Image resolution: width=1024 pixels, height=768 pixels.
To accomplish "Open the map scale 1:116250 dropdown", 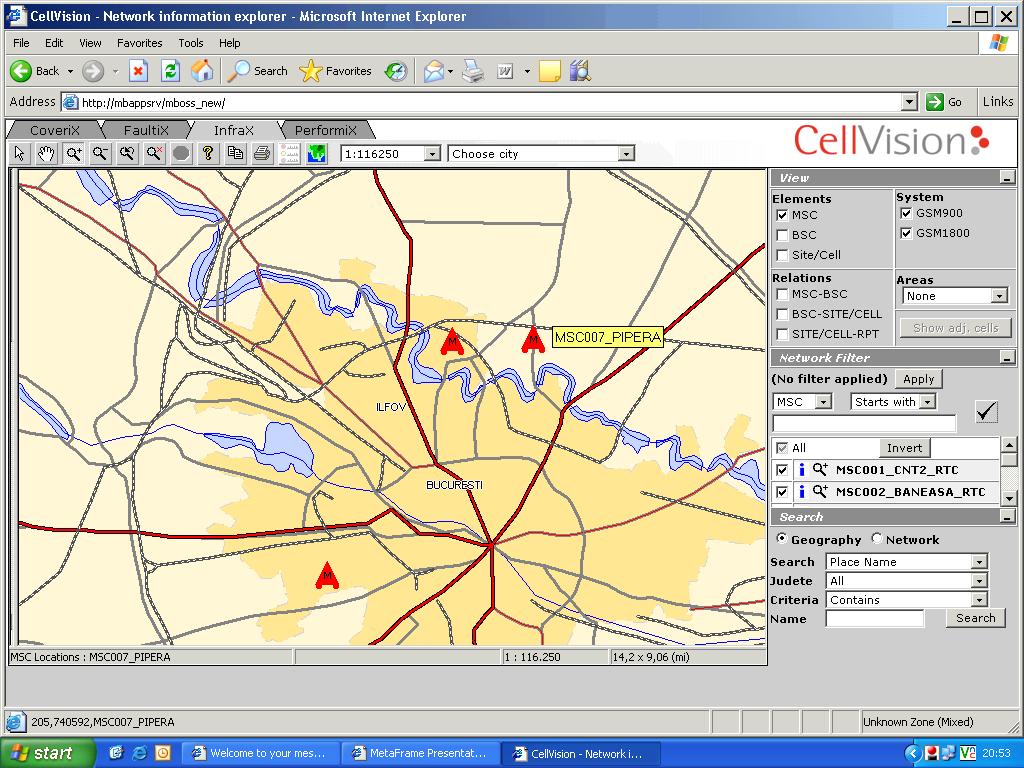I will tap(432, 154).
